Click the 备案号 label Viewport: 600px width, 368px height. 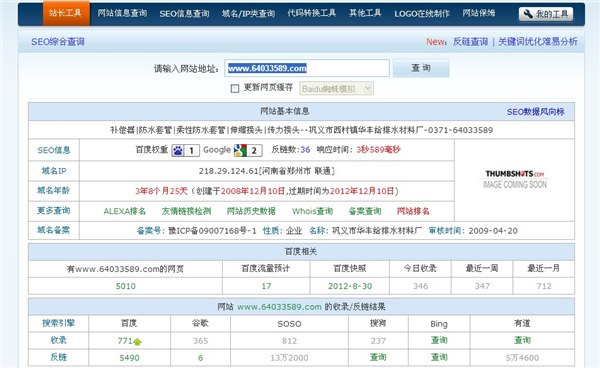click(151, 231)
